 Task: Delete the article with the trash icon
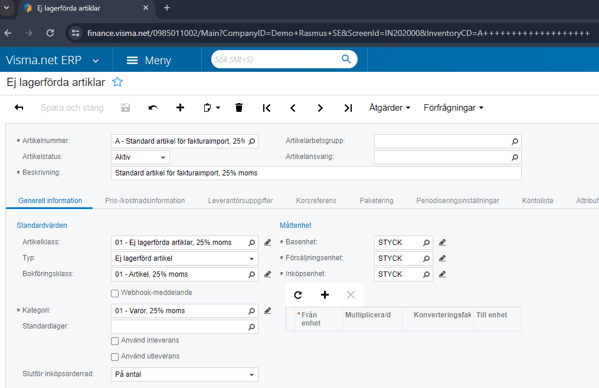[239, 108]
